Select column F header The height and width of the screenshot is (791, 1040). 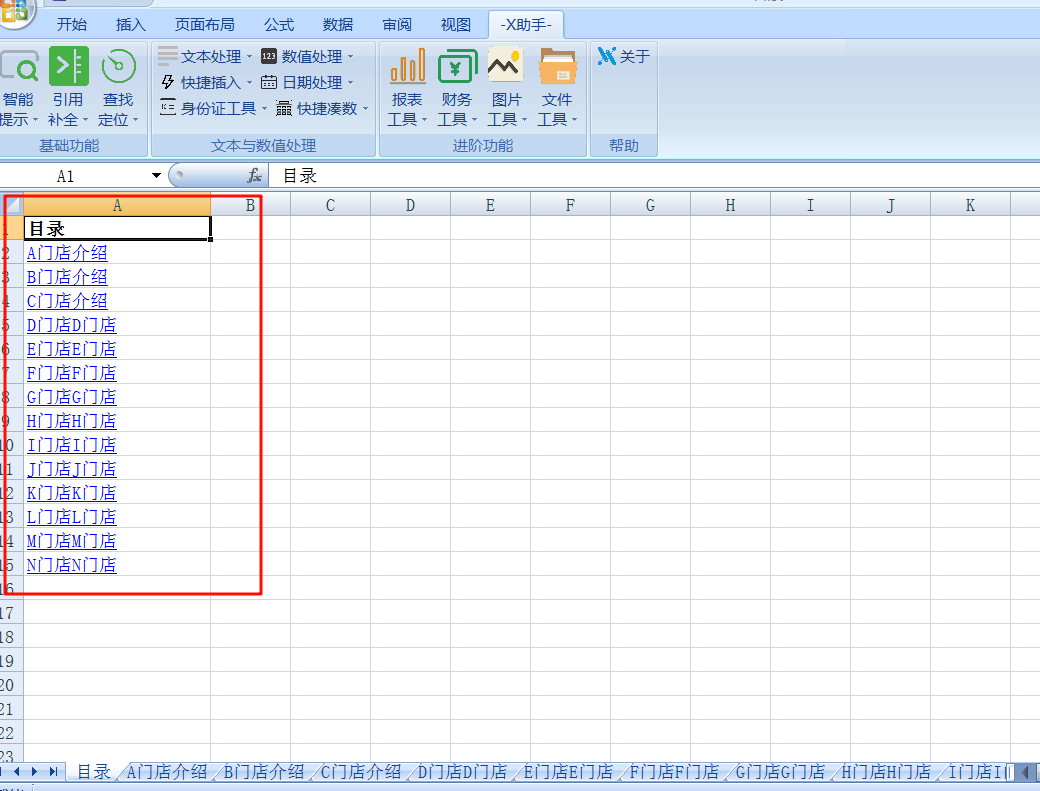click(570, 205)
